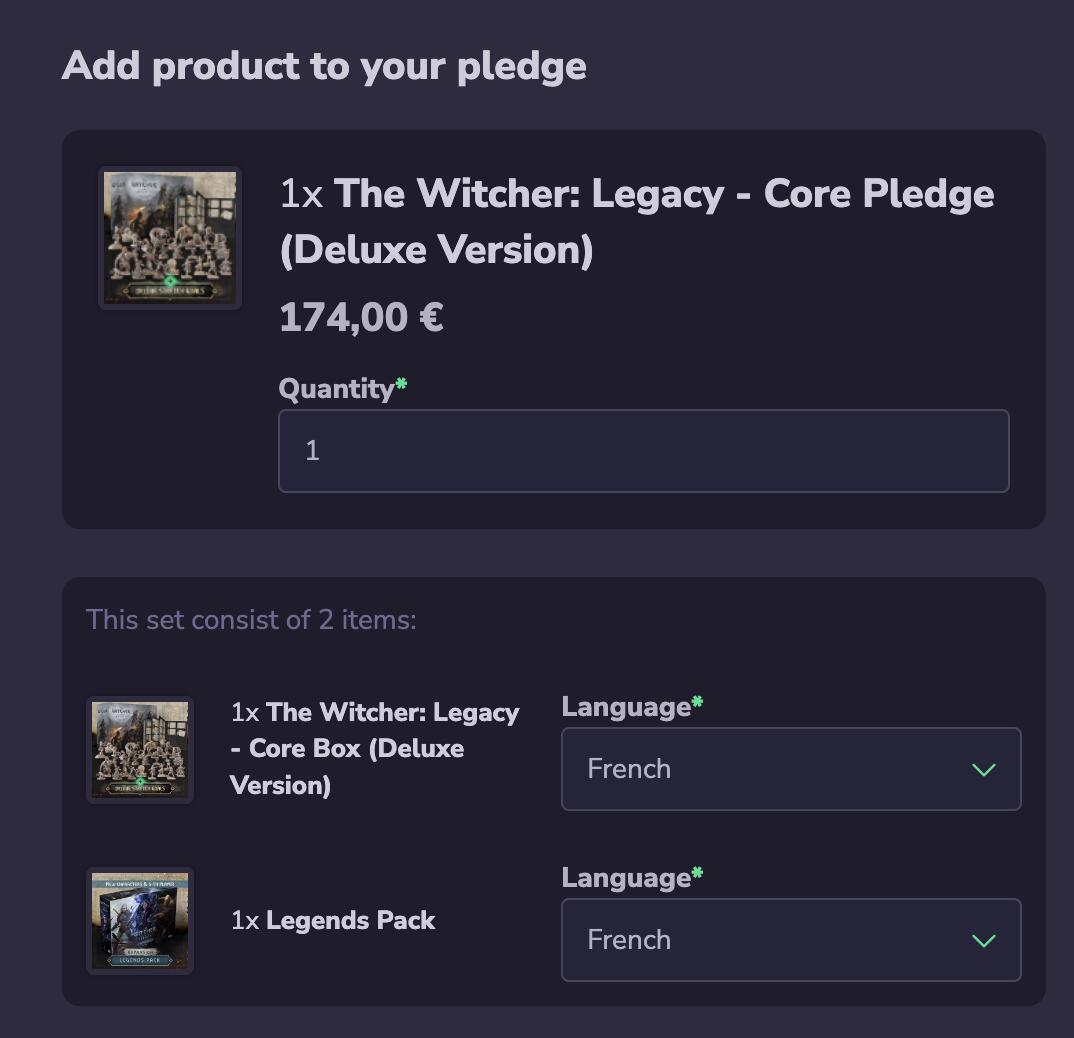This screenshot has width=1074, height=1038.
Task: Click the Core Pledge product thumbnail image
Action: coord(170,238)
